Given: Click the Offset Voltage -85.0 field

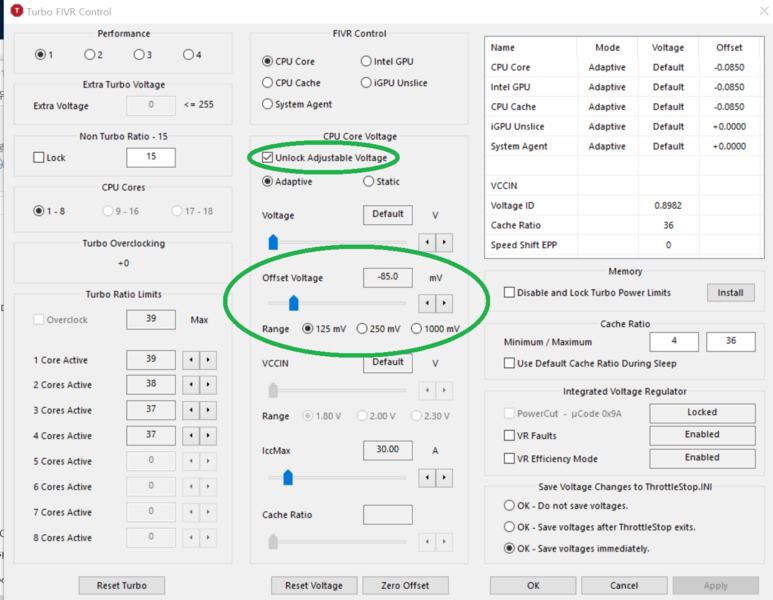Looking at the screenshot, I should (x=388, y=278).
